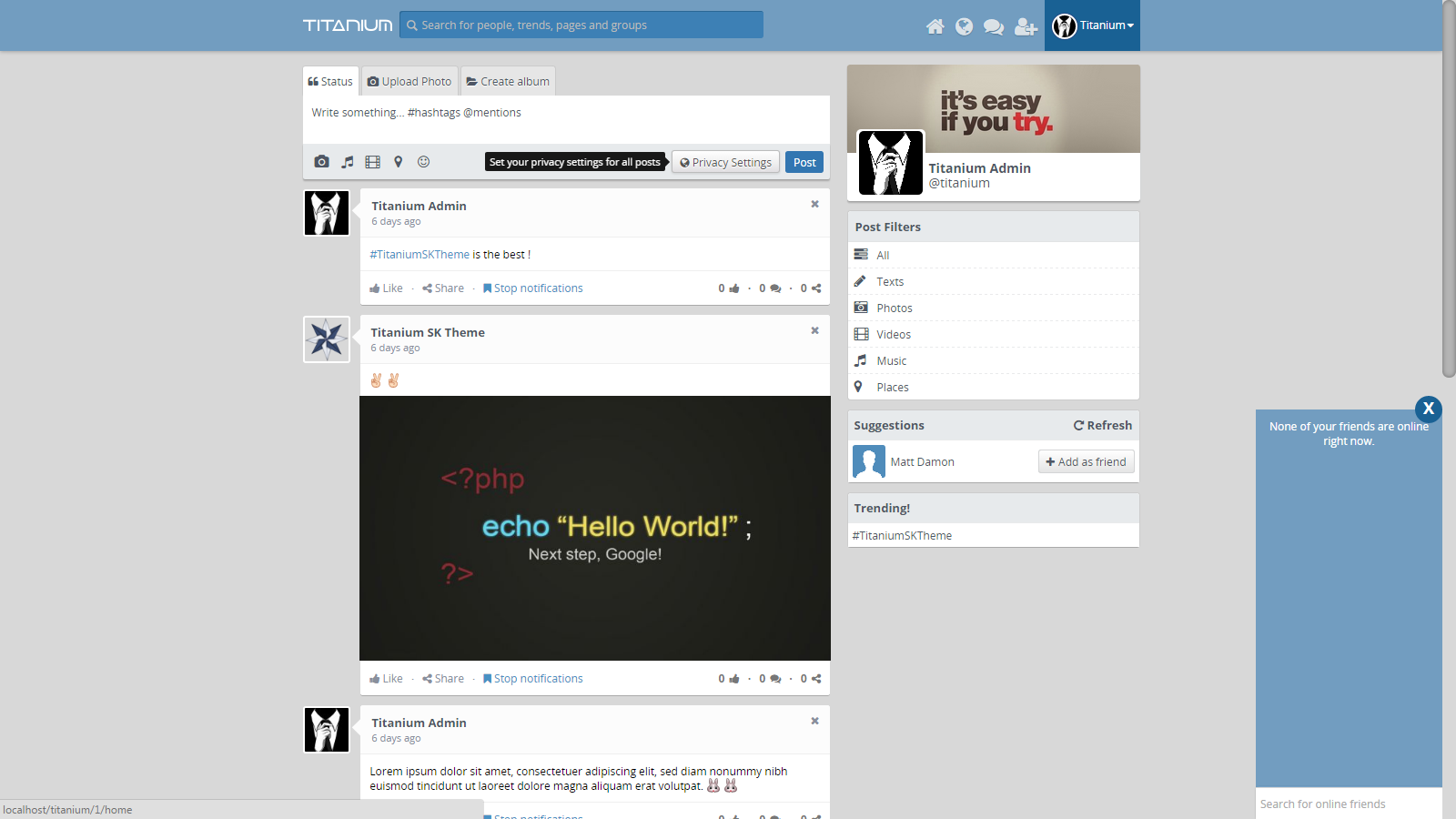This screenshot has height=819, width=1456.
Task: Stop notifications for Titanium SK Theme post
Action: (x=533, y=679)
